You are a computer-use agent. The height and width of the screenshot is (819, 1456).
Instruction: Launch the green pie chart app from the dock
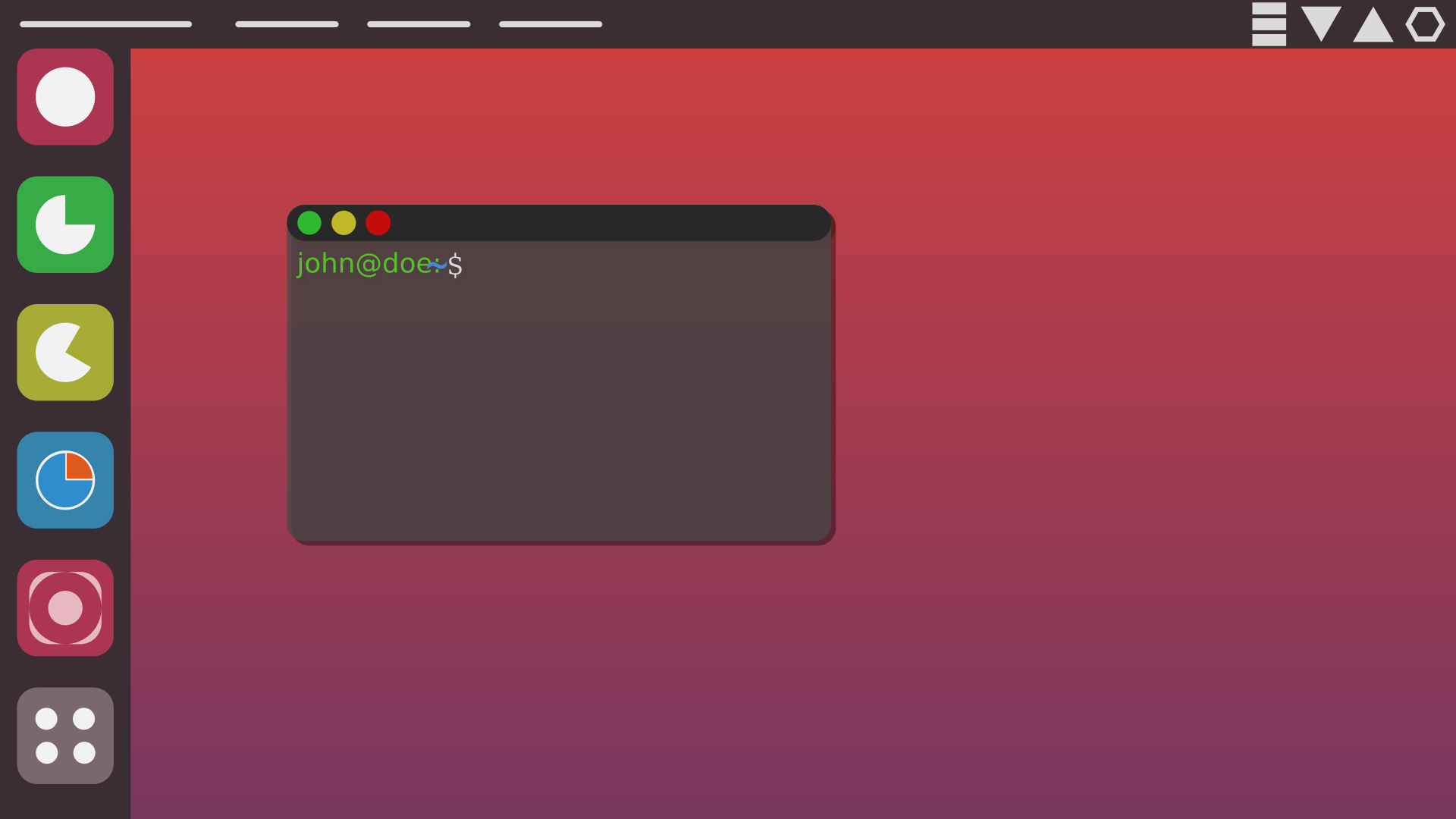pos(65,224)
